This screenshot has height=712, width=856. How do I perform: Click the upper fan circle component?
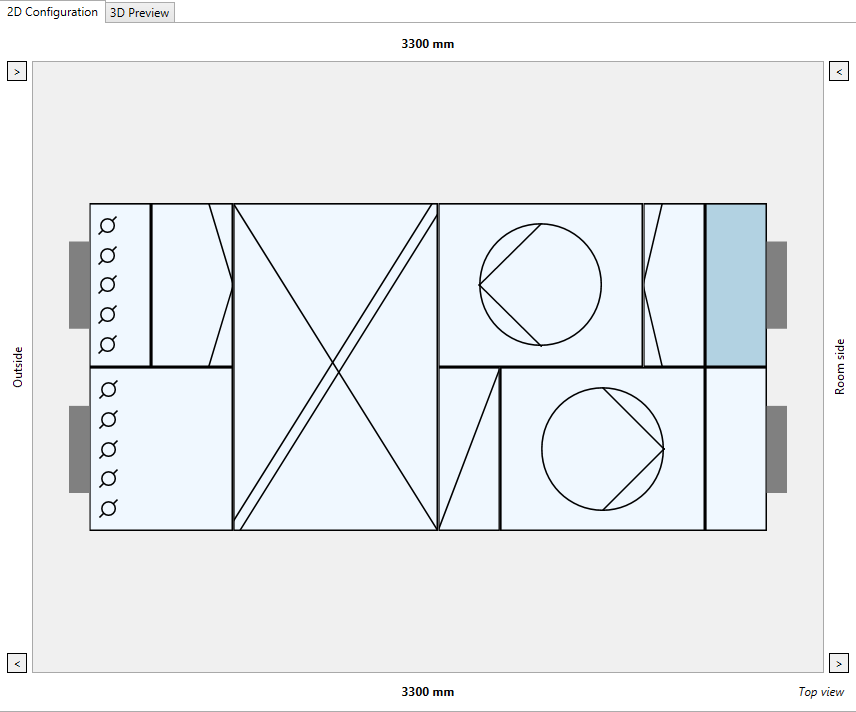tap(540, 284)
